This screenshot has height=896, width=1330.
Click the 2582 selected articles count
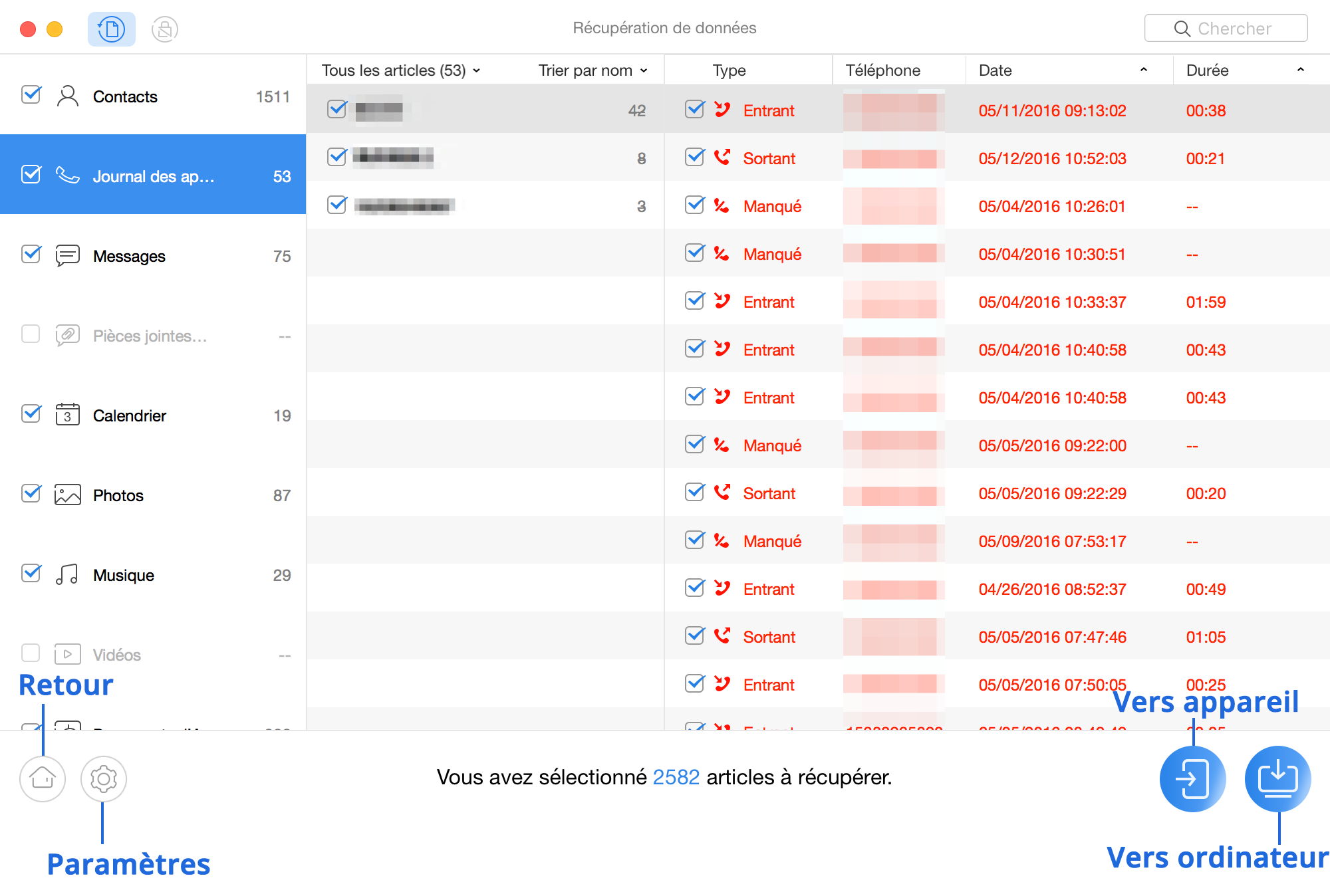pos(676,777)
